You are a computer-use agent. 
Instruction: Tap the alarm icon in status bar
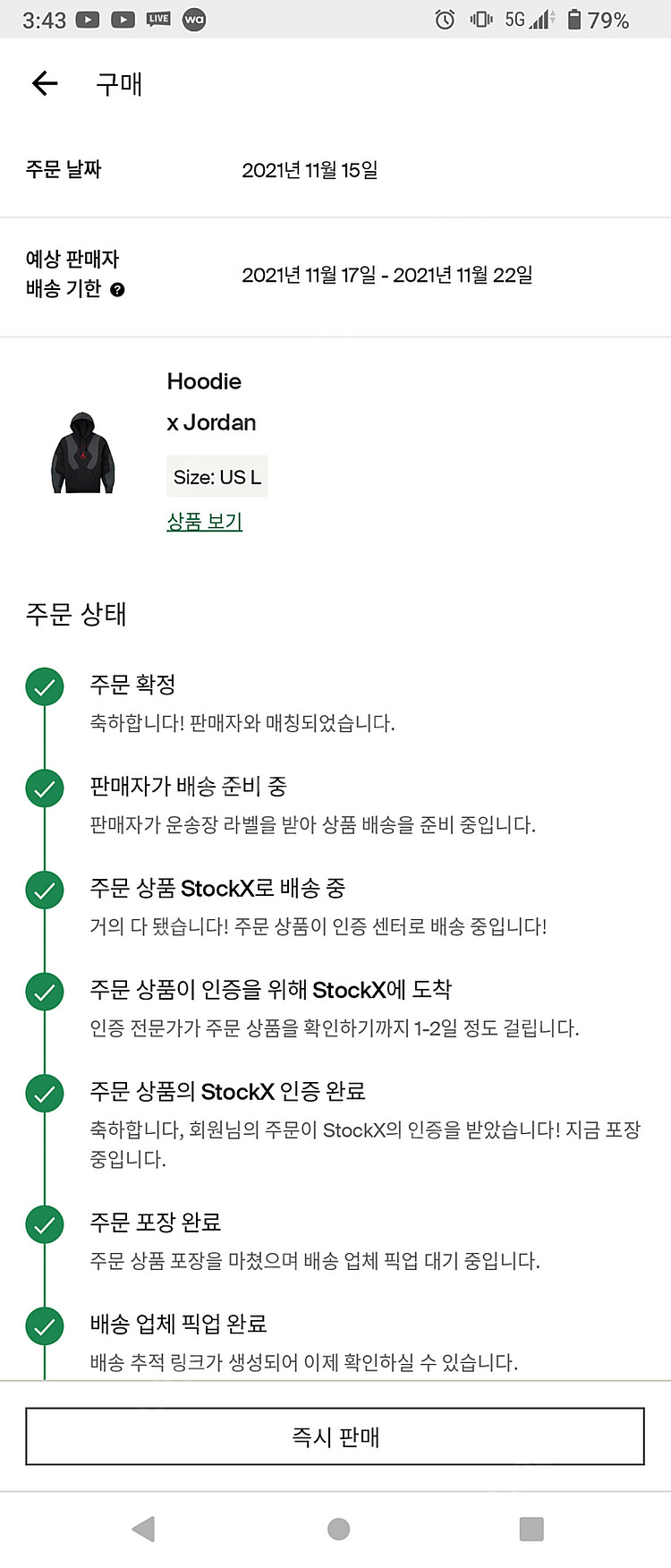[445, 20]
